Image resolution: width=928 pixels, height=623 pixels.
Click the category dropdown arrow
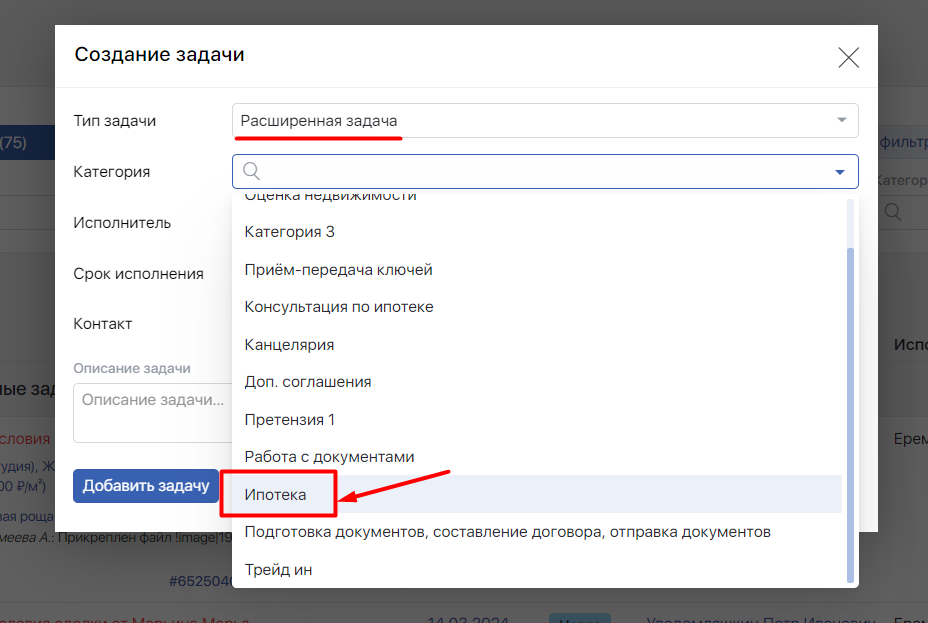840,172
